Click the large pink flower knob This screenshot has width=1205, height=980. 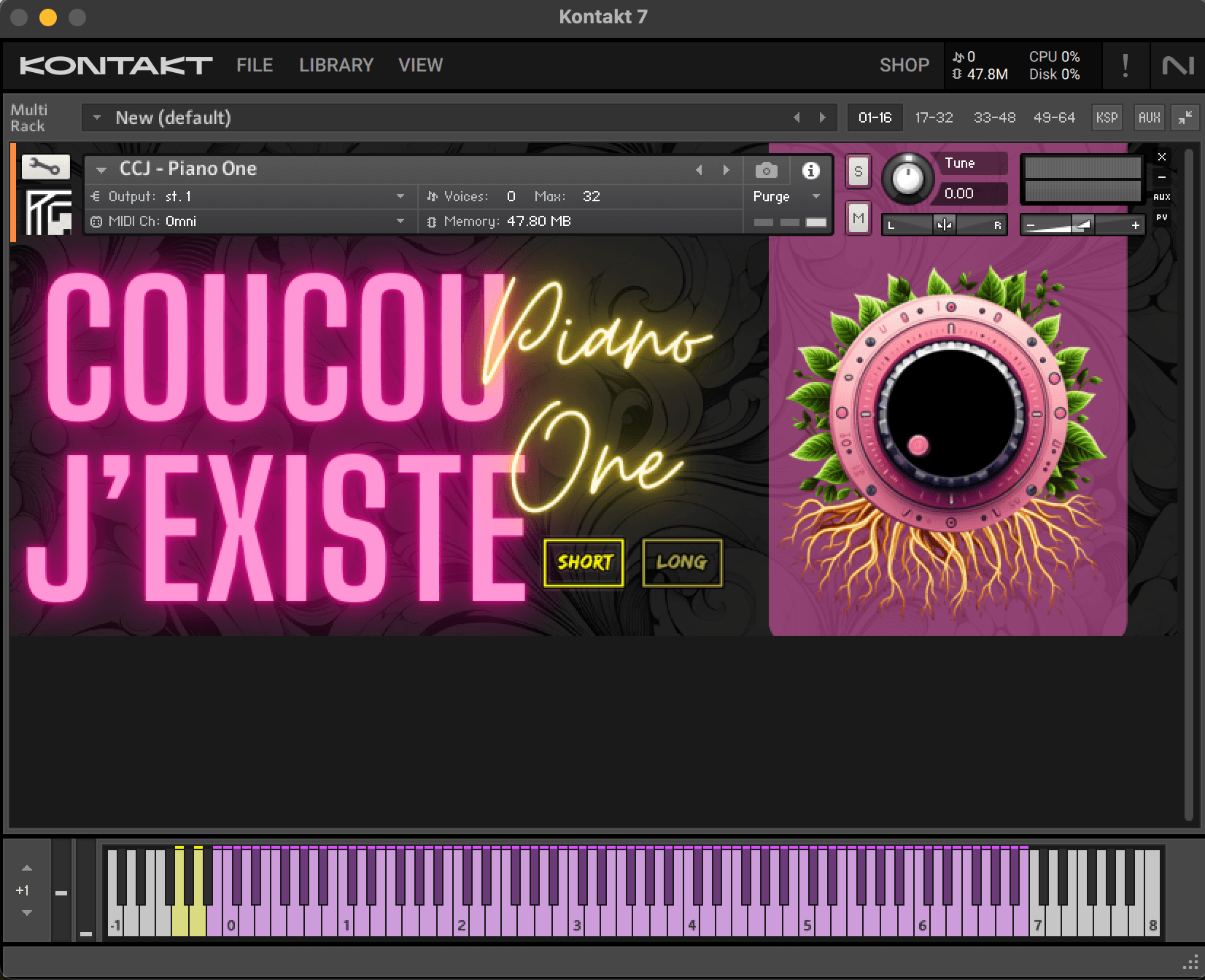pyautogui.click(x=950, y=413)
